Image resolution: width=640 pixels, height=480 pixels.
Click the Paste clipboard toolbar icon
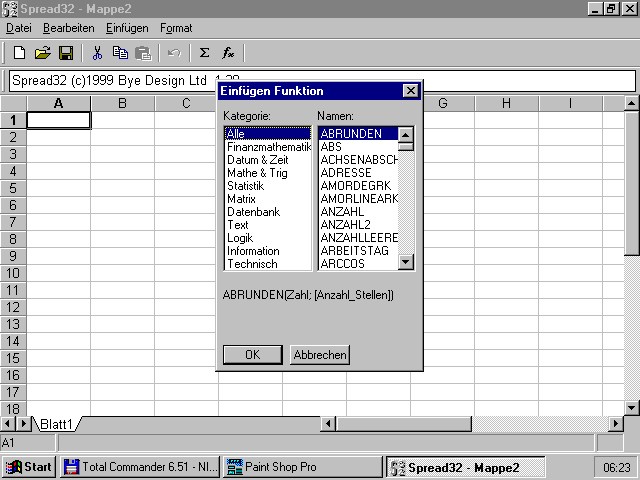(143, 53)
